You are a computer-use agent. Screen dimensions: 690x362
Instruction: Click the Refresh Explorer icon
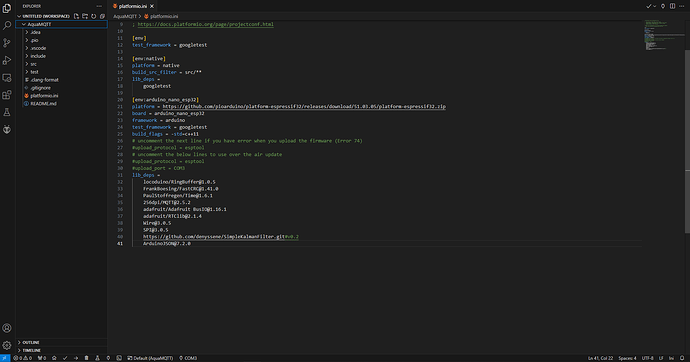[x=94, y=16]
